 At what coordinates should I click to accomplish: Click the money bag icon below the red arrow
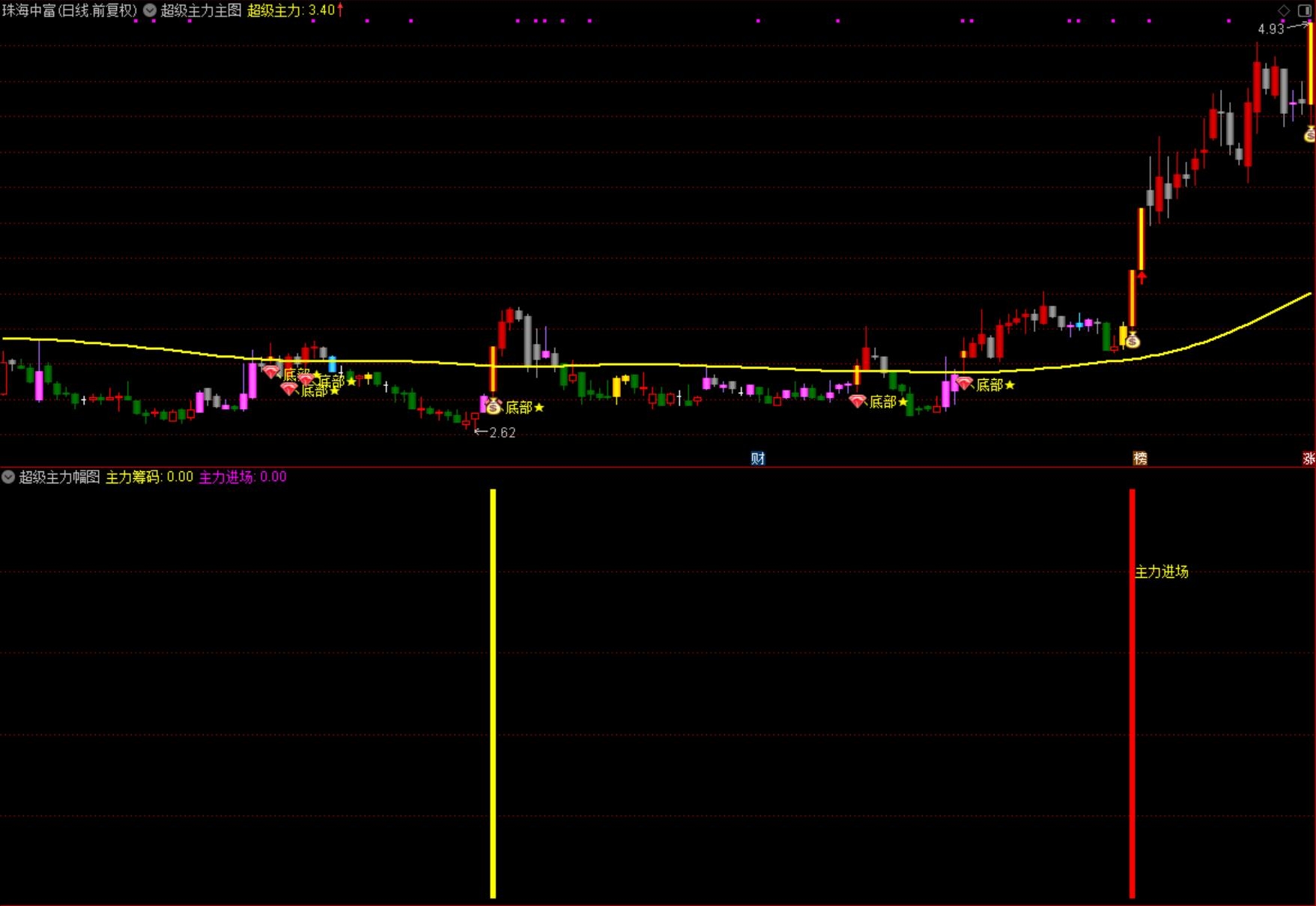[x=1132, y=340]
